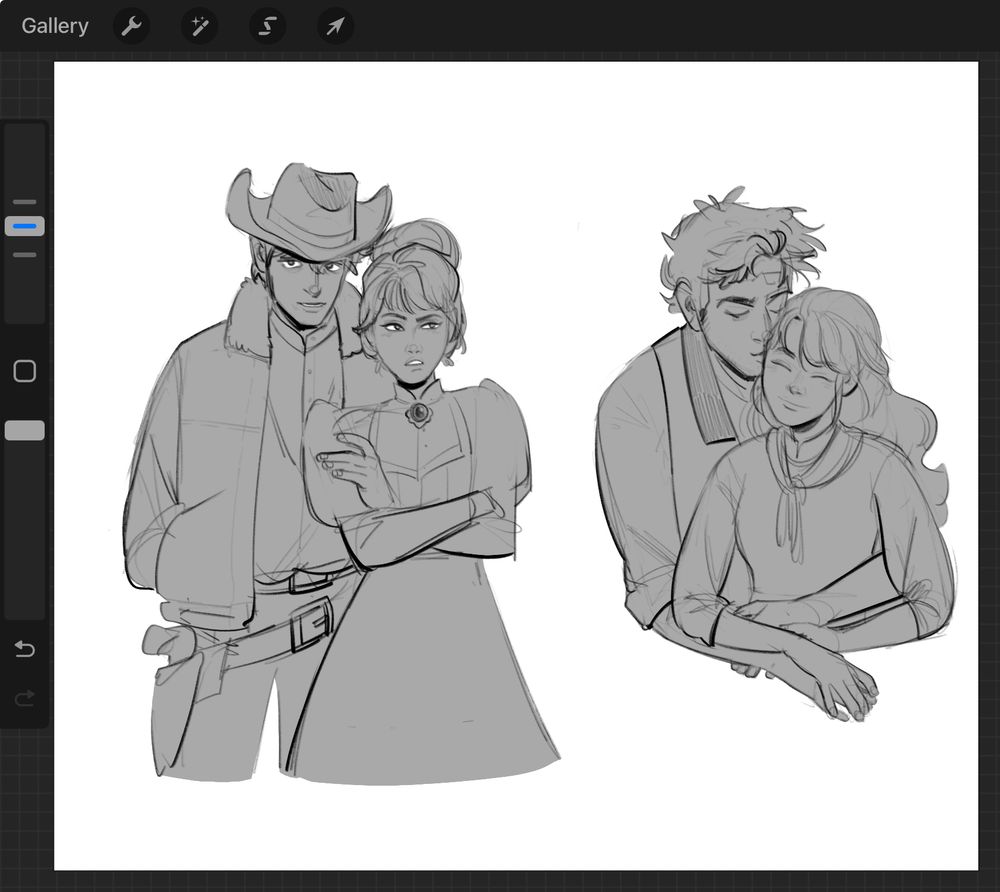Tap the Modify square button in sidebar

[x=25, y=371]
